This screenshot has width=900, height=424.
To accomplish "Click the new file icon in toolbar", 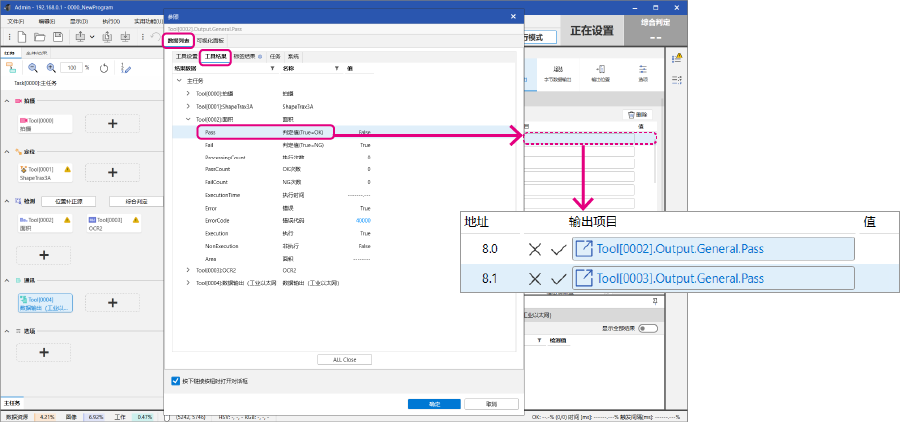I will click(x=20, y=37).
